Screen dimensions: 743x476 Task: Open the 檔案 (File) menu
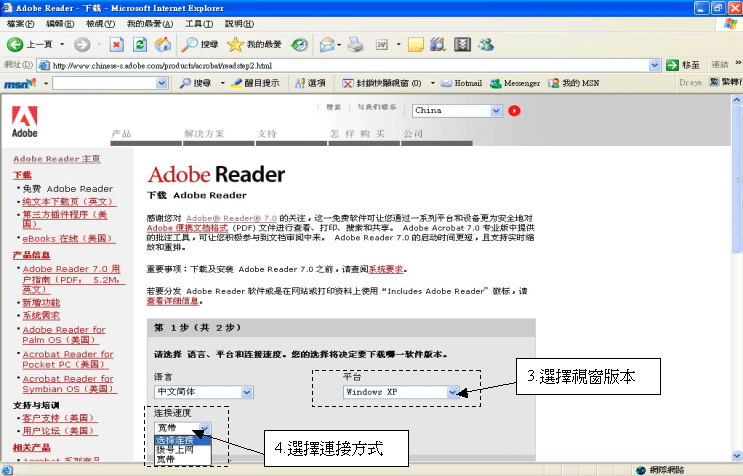click(x=21, y=24)
